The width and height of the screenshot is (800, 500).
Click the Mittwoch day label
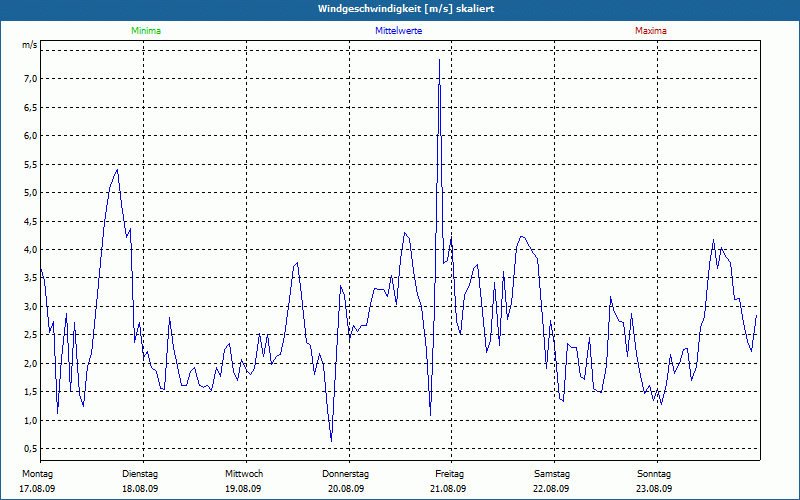244,474
